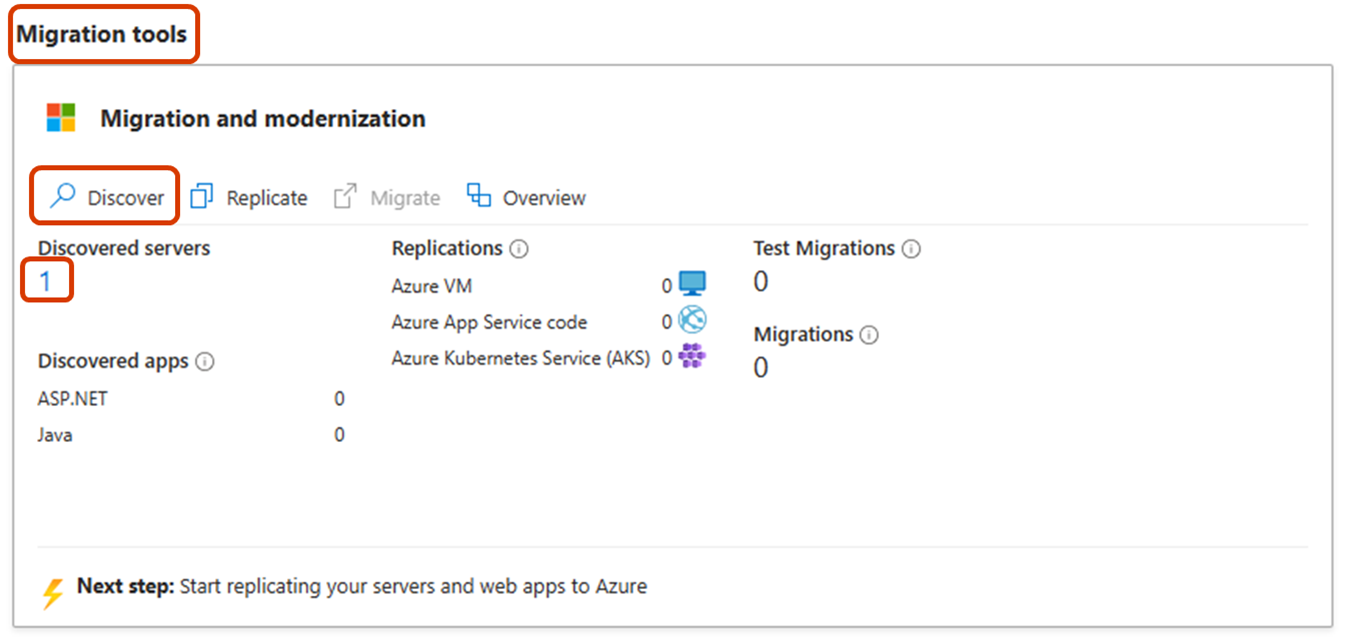
Task: Click the Replications info icon
Action: 518,249
